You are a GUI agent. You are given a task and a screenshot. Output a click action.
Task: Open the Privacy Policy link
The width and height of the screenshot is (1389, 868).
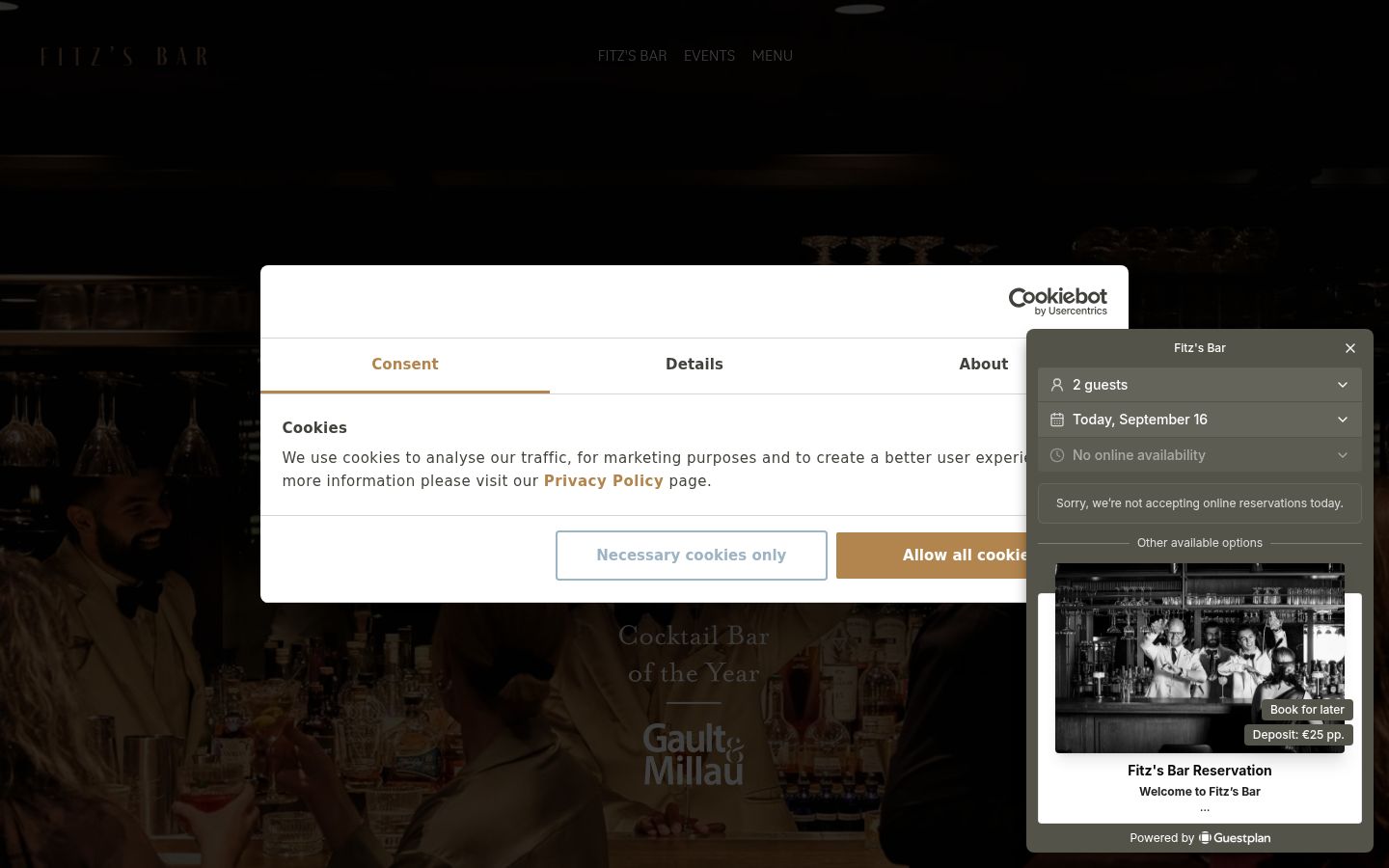[x=604, y=481]
